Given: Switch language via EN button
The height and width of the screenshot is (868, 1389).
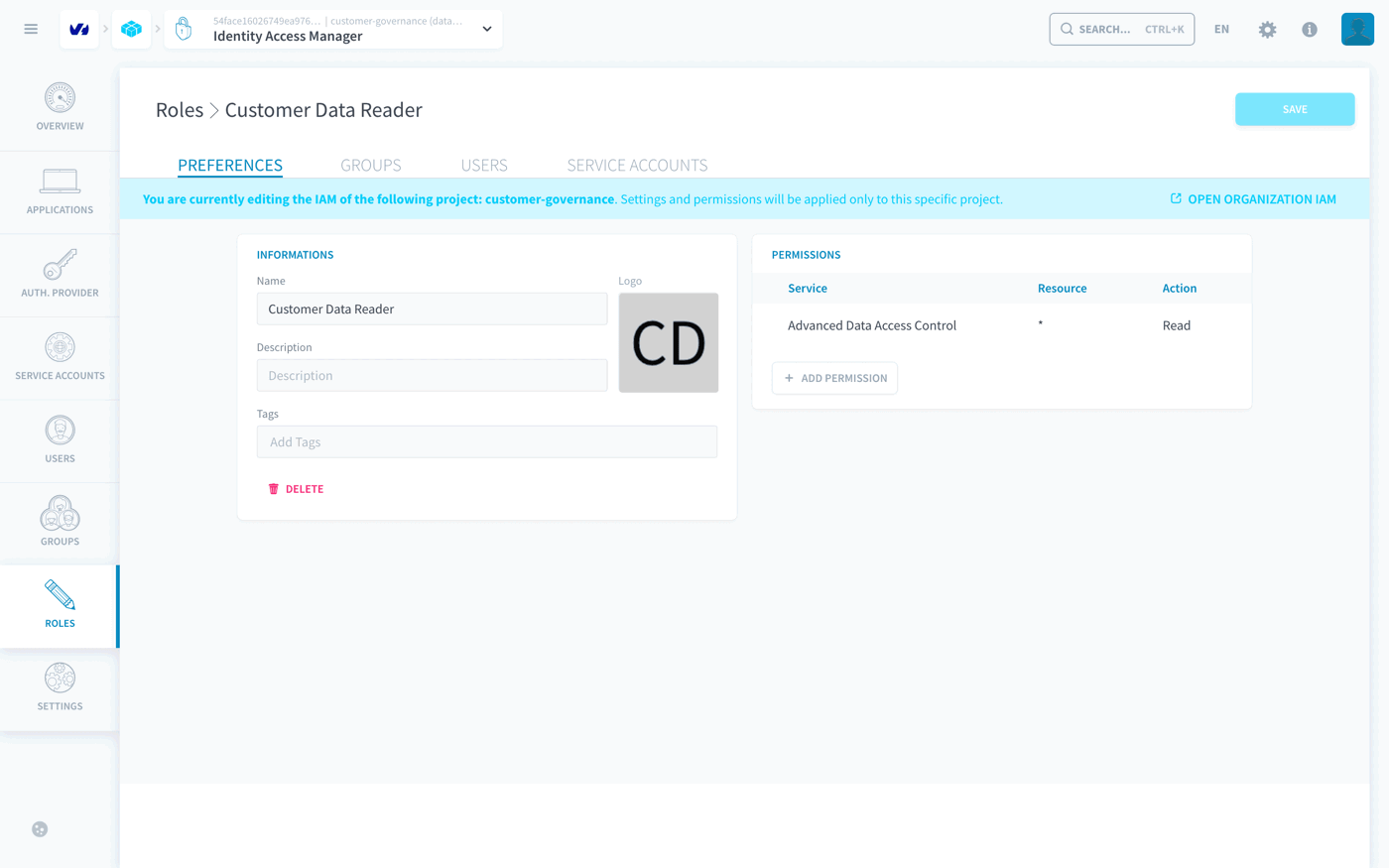Looking at the screenshot, I should [x=1221, y=29].
